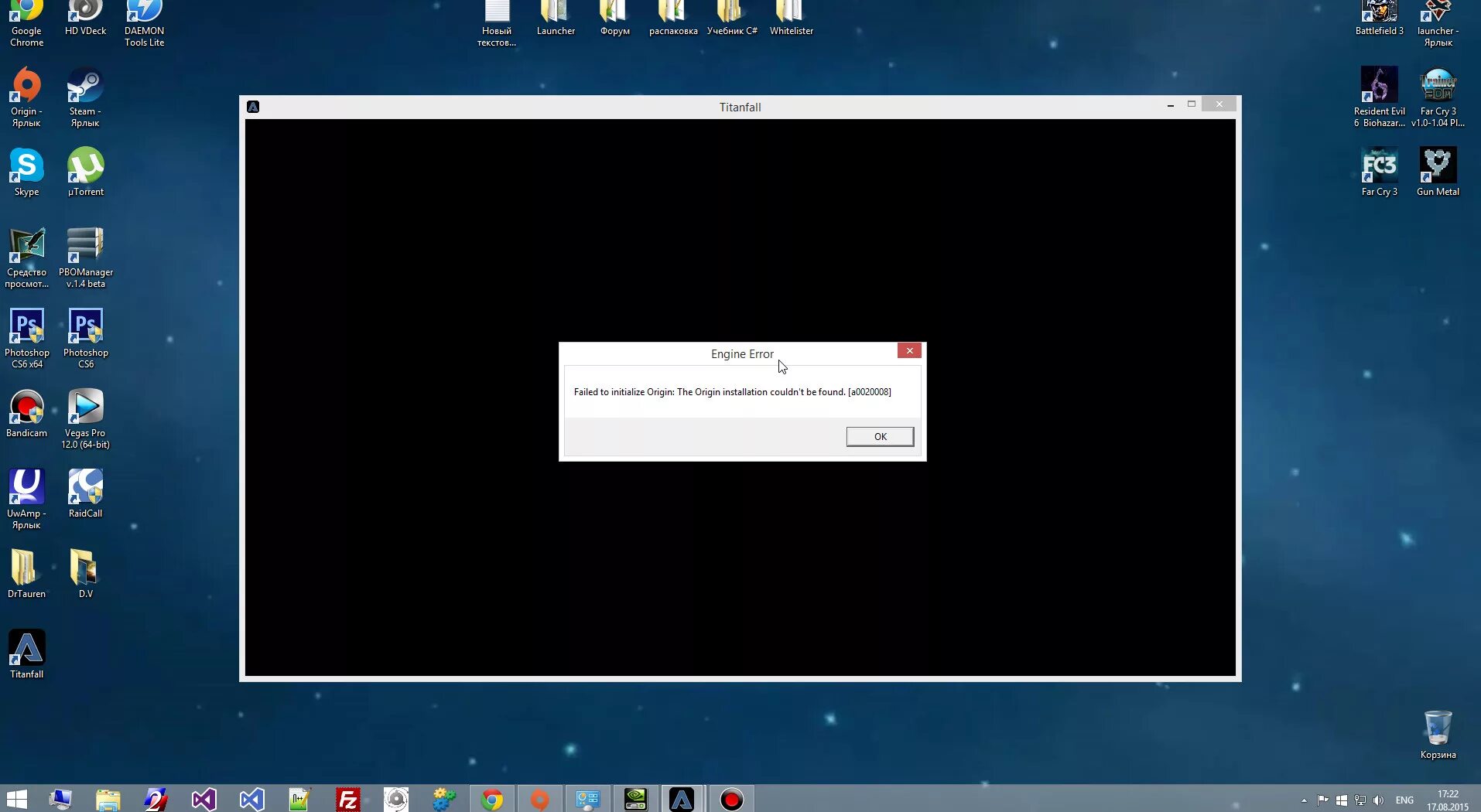The width and height of the screenshot is (1481, 812).
Task: Click the Engine Error dialog title
Action: pos(742,354)
